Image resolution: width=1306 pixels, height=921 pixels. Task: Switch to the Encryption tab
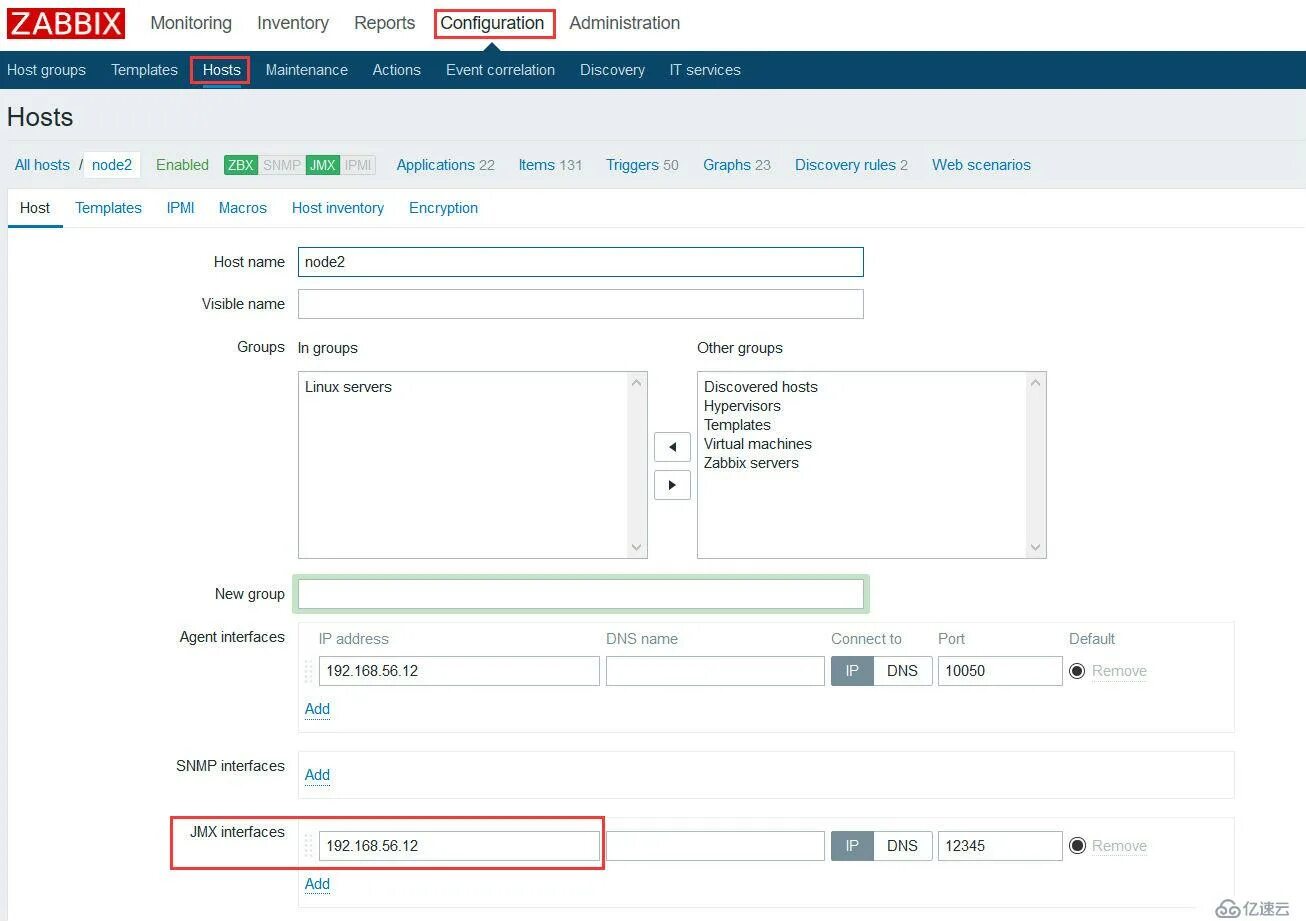click(443, 208)
